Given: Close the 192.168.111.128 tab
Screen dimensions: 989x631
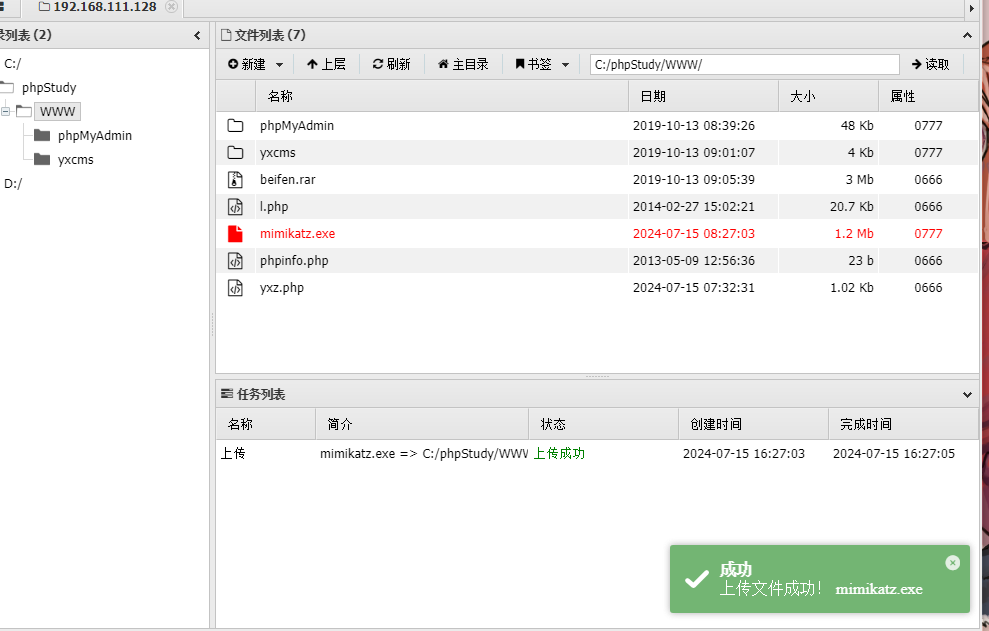Looking at the screenshot, I should [171, 6].
